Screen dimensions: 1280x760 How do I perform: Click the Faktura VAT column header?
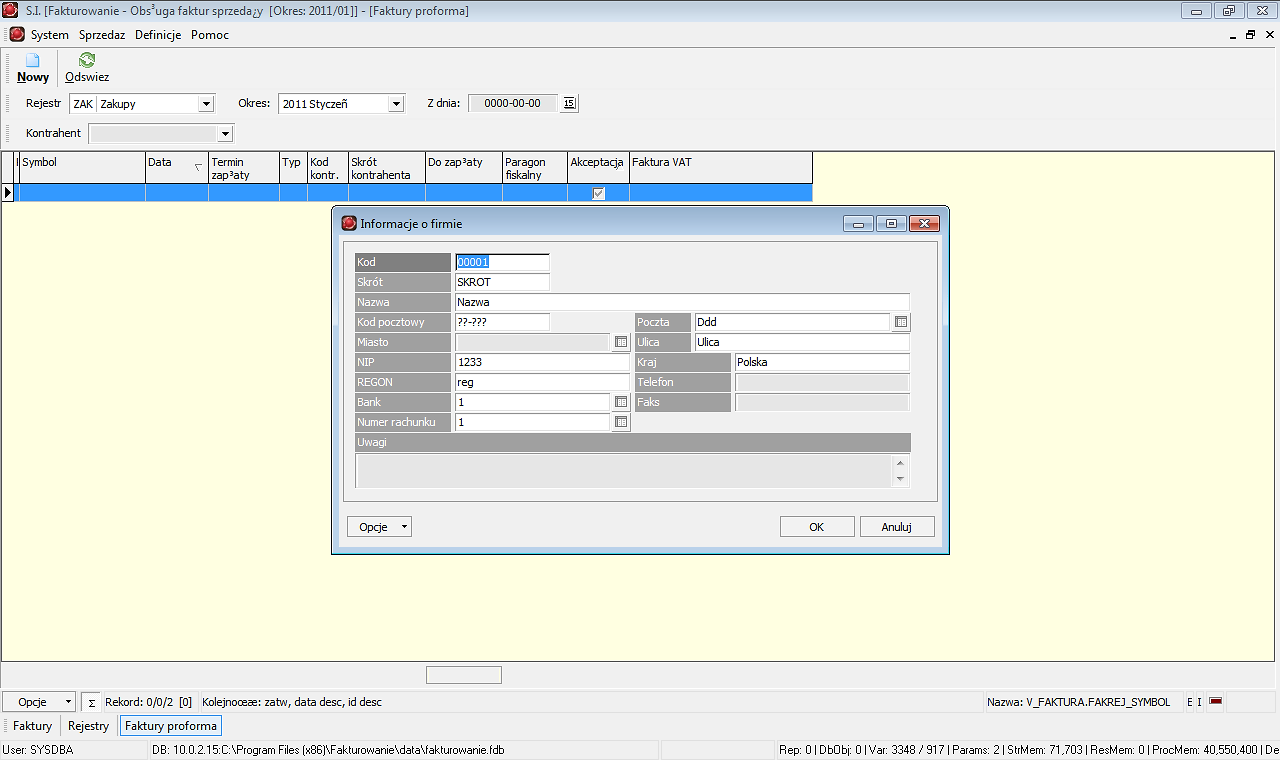pyautogui.click(x=721, y=167)
